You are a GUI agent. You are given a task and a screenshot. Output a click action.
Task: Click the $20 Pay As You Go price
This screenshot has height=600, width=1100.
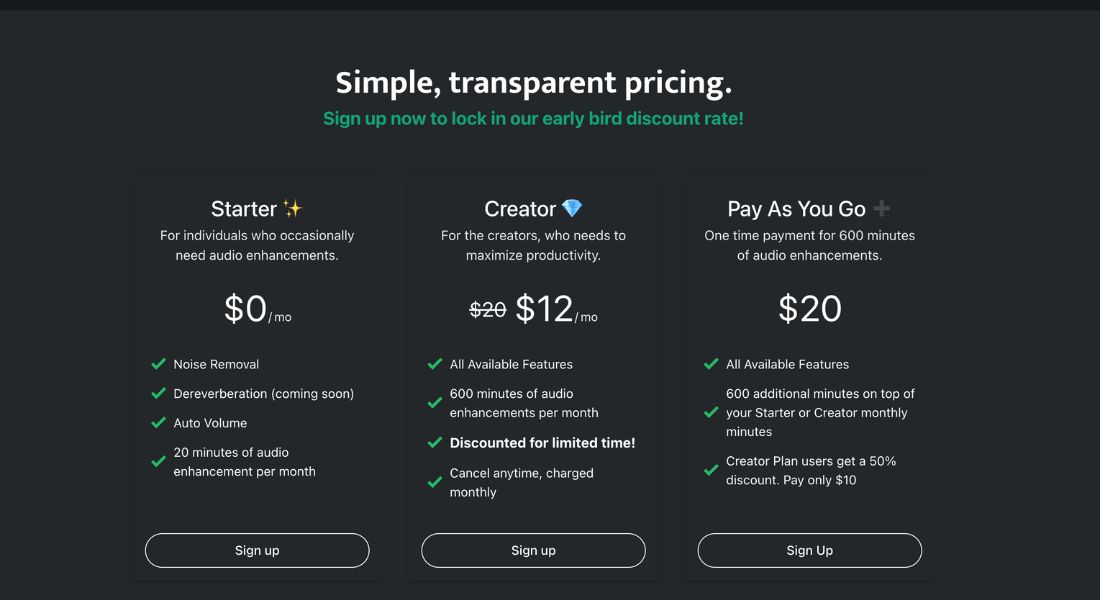810,309
